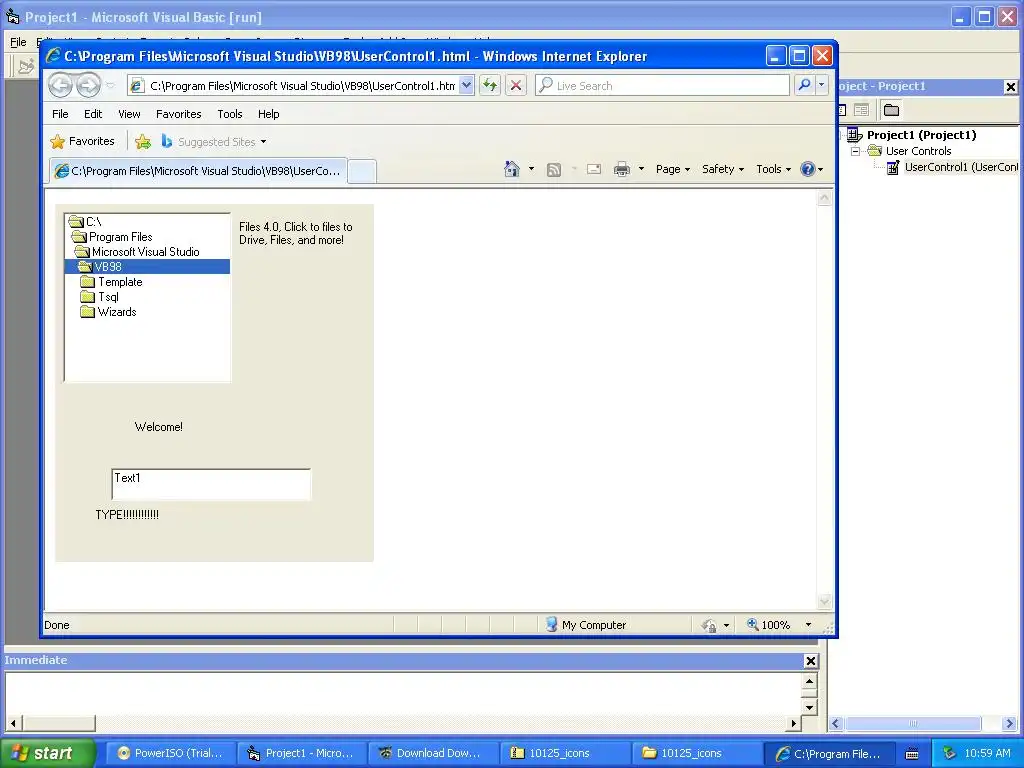This screenshot has height=768, width=1024.
Task: Print the page with the printer icon
Action: tap(622, 169)
